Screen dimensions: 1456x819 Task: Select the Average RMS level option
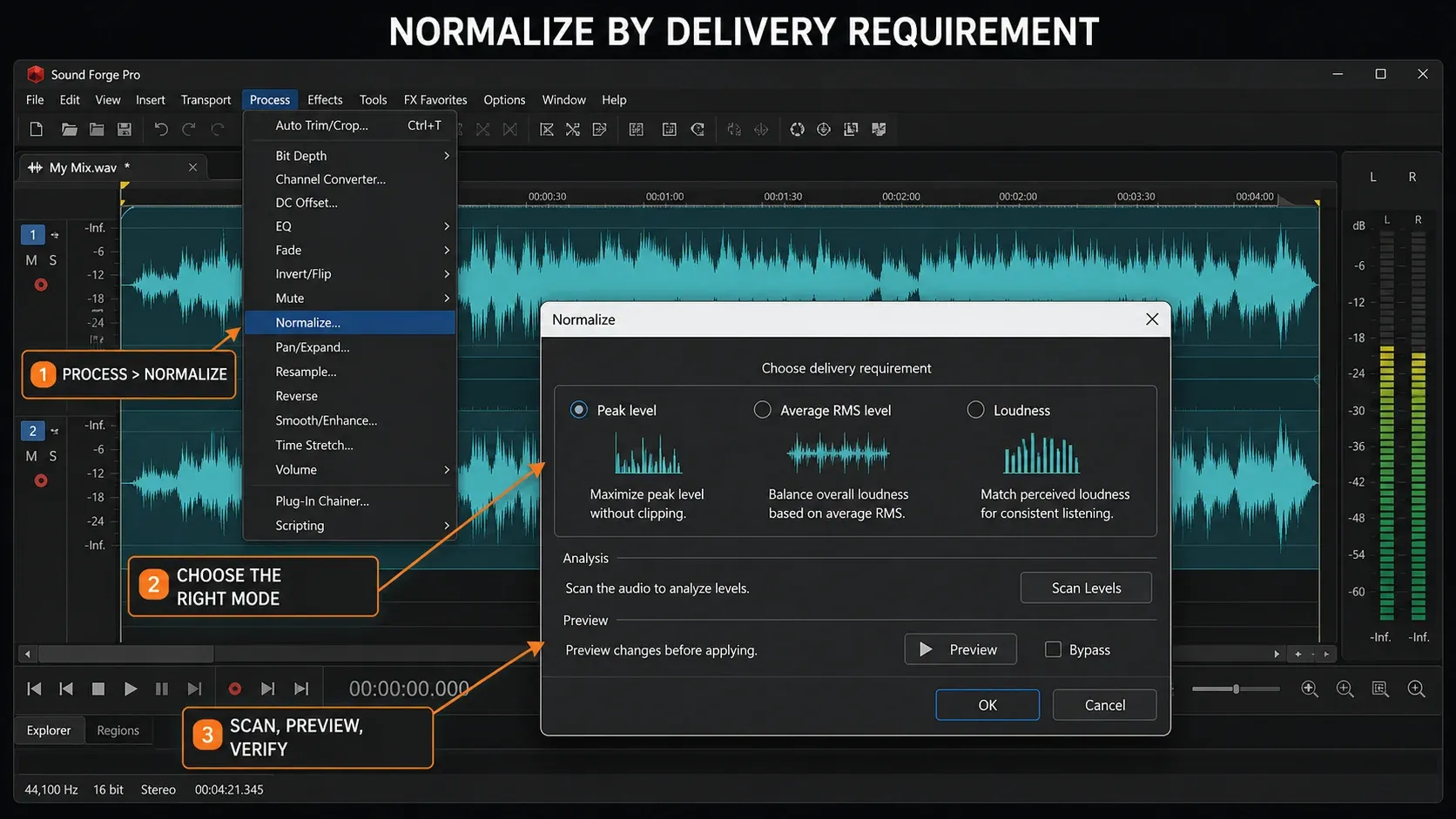pyautogui.click(x=763, y=410)
